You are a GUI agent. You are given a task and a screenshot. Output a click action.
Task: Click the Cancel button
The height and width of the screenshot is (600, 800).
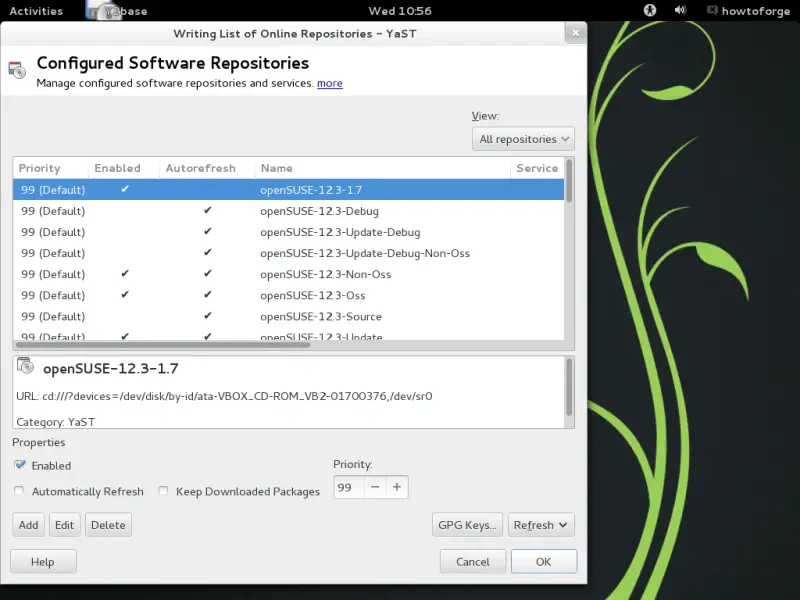[x=473, y=562]
